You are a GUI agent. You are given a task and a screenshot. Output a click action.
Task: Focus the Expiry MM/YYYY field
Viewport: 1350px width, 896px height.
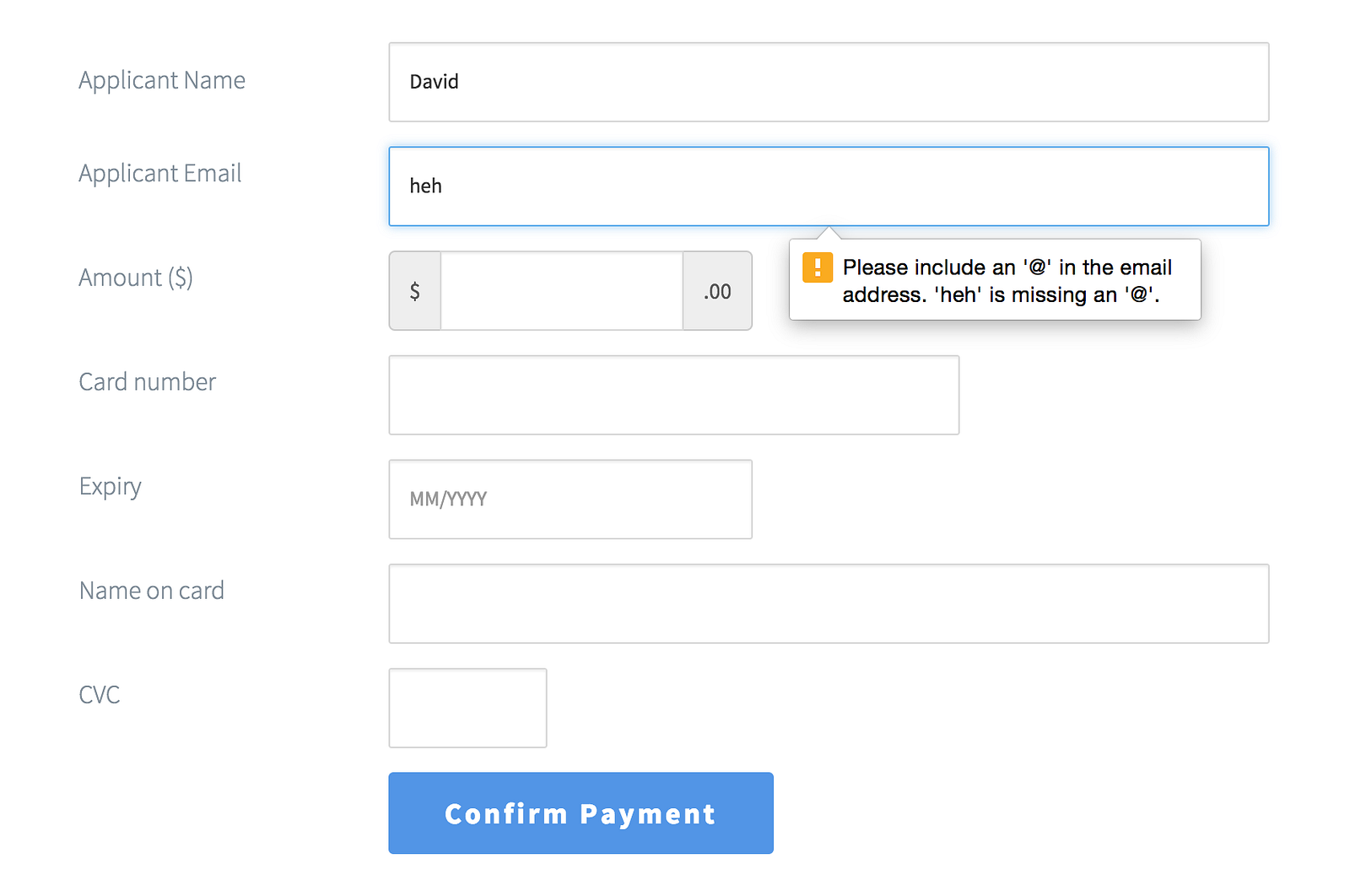point(570,499)
